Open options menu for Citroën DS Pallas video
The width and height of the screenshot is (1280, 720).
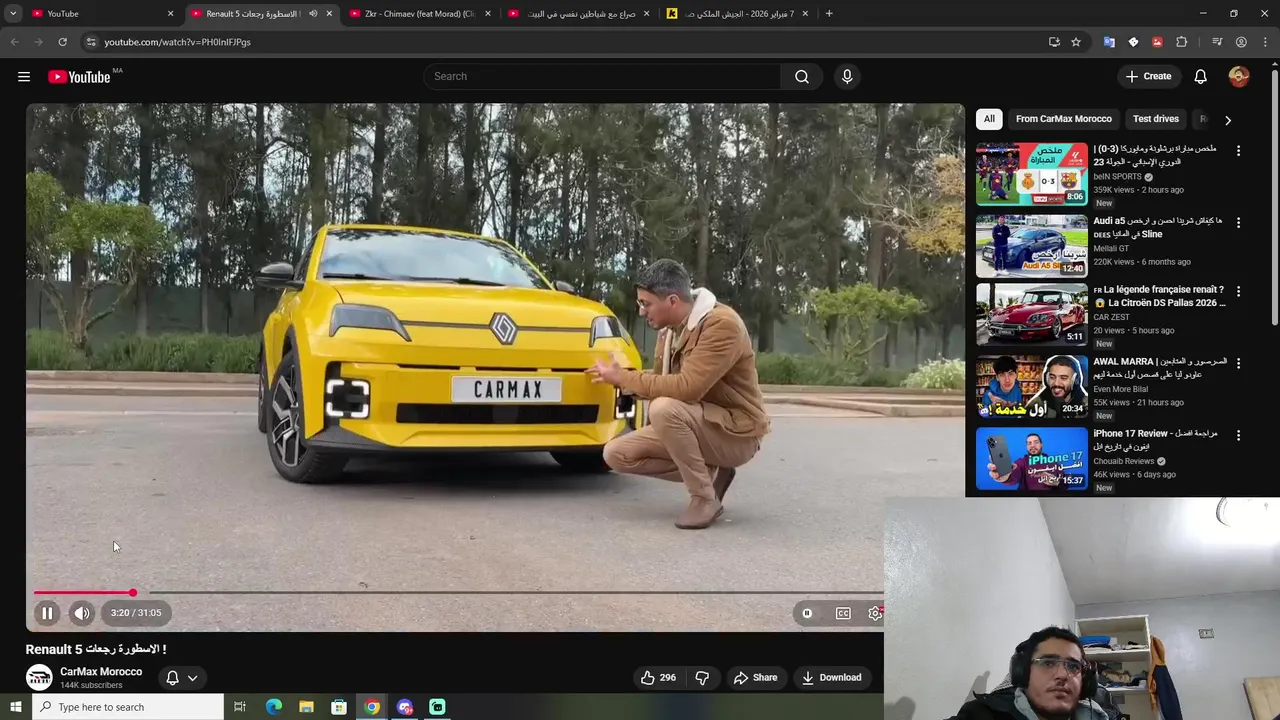point(1238,291)
